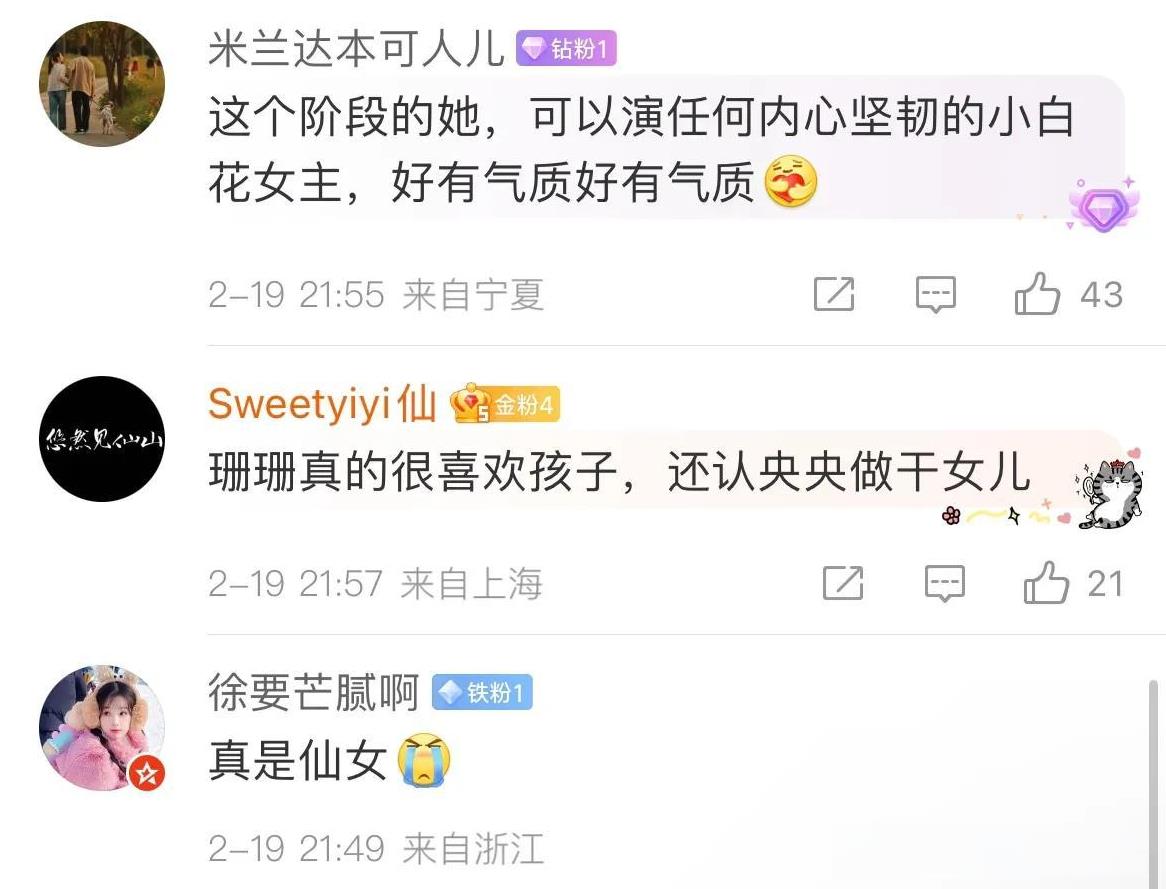This screenshot has height=889, width=1166.
Task: Open reply on Sweetyiyi仙's comment
Action: pyautogui.click(x=944, y=583)
